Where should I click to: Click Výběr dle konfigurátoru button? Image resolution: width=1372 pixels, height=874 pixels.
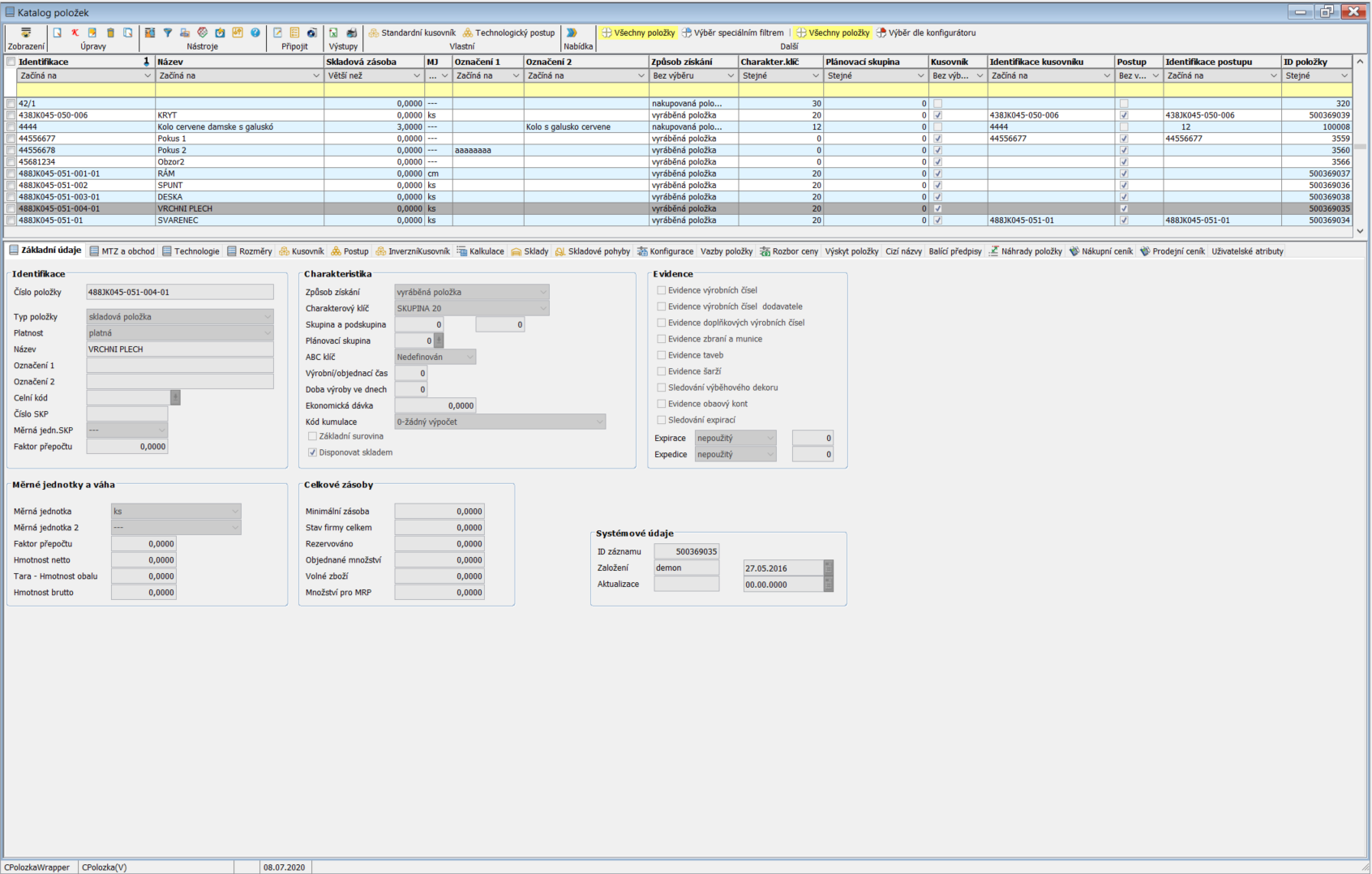(x=925, y=33)
